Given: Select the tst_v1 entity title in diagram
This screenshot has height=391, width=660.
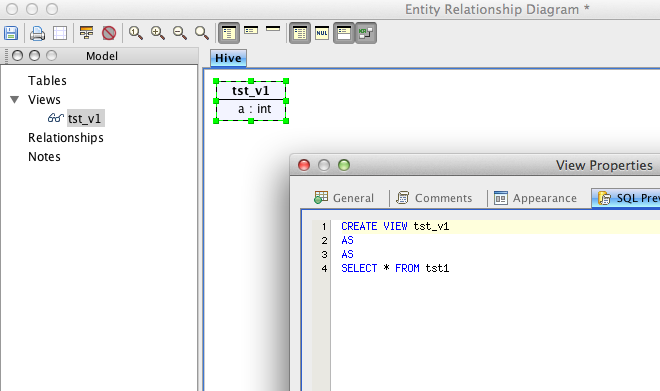Looking at the screenshot, I should click(x=250, y=90).
